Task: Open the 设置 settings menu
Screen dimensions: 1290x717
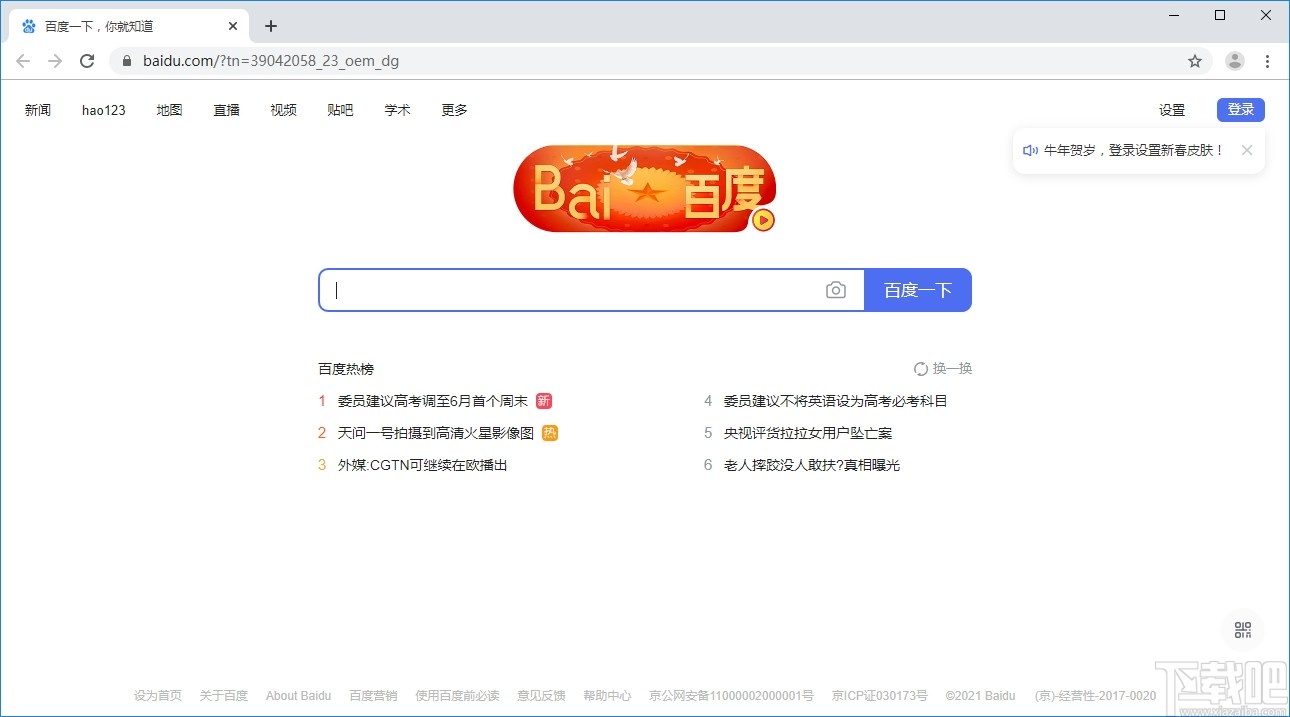Action: point(1171,110)
